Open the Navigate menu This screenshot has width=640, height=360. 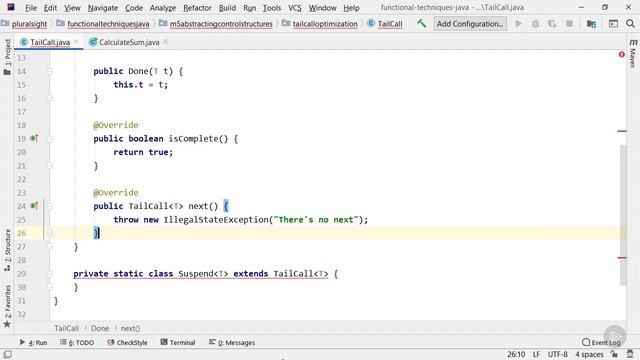pyautogui.click(x=103, y=8)
